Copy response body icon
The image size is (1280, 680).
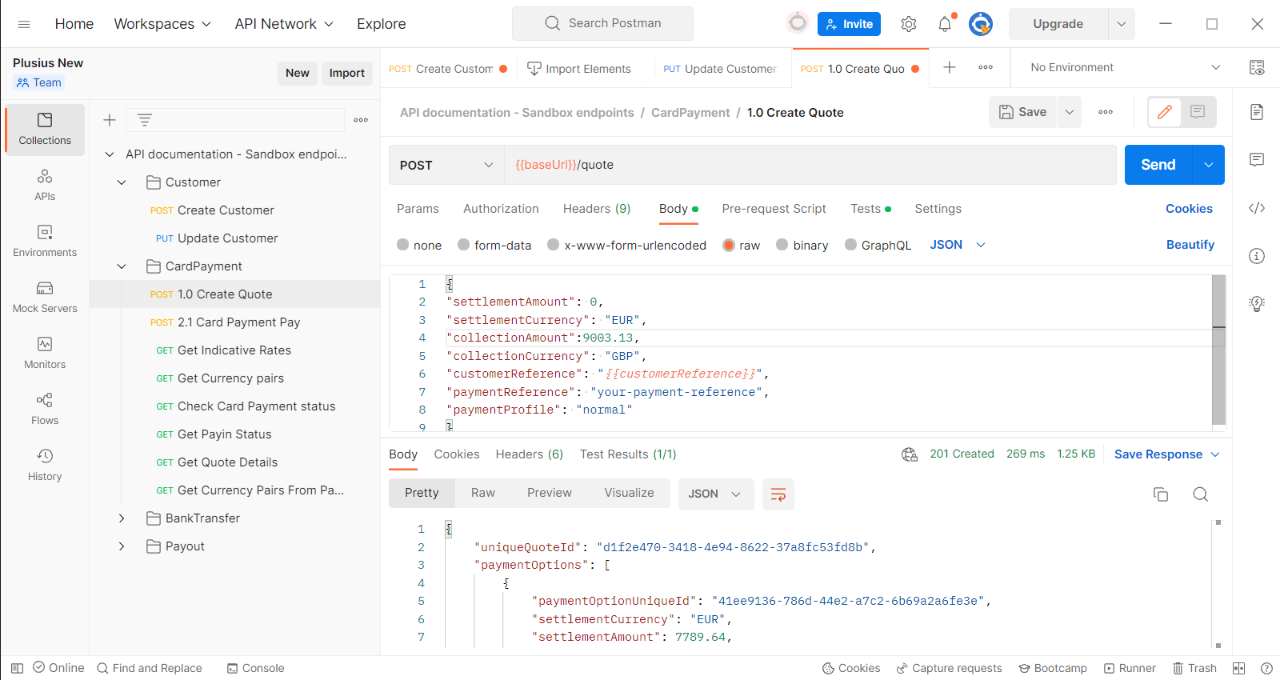click(x=1161, y=494)
